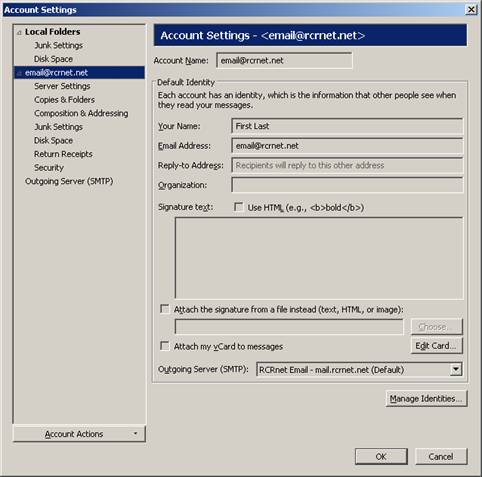Select Server Settings in the sidebar

pyautogui.click(x=62, y=86)
